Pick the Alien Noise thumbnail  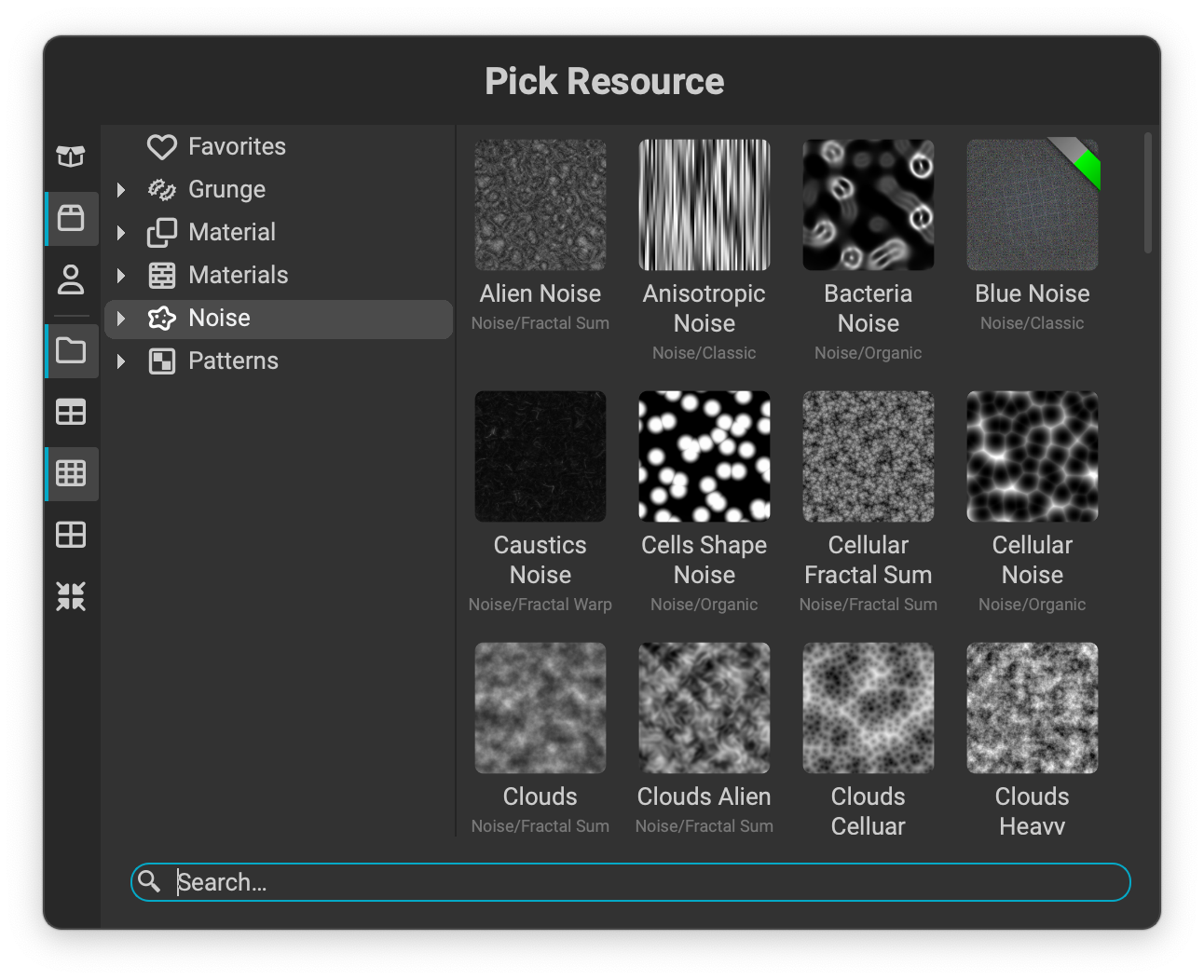coord(540,205)
